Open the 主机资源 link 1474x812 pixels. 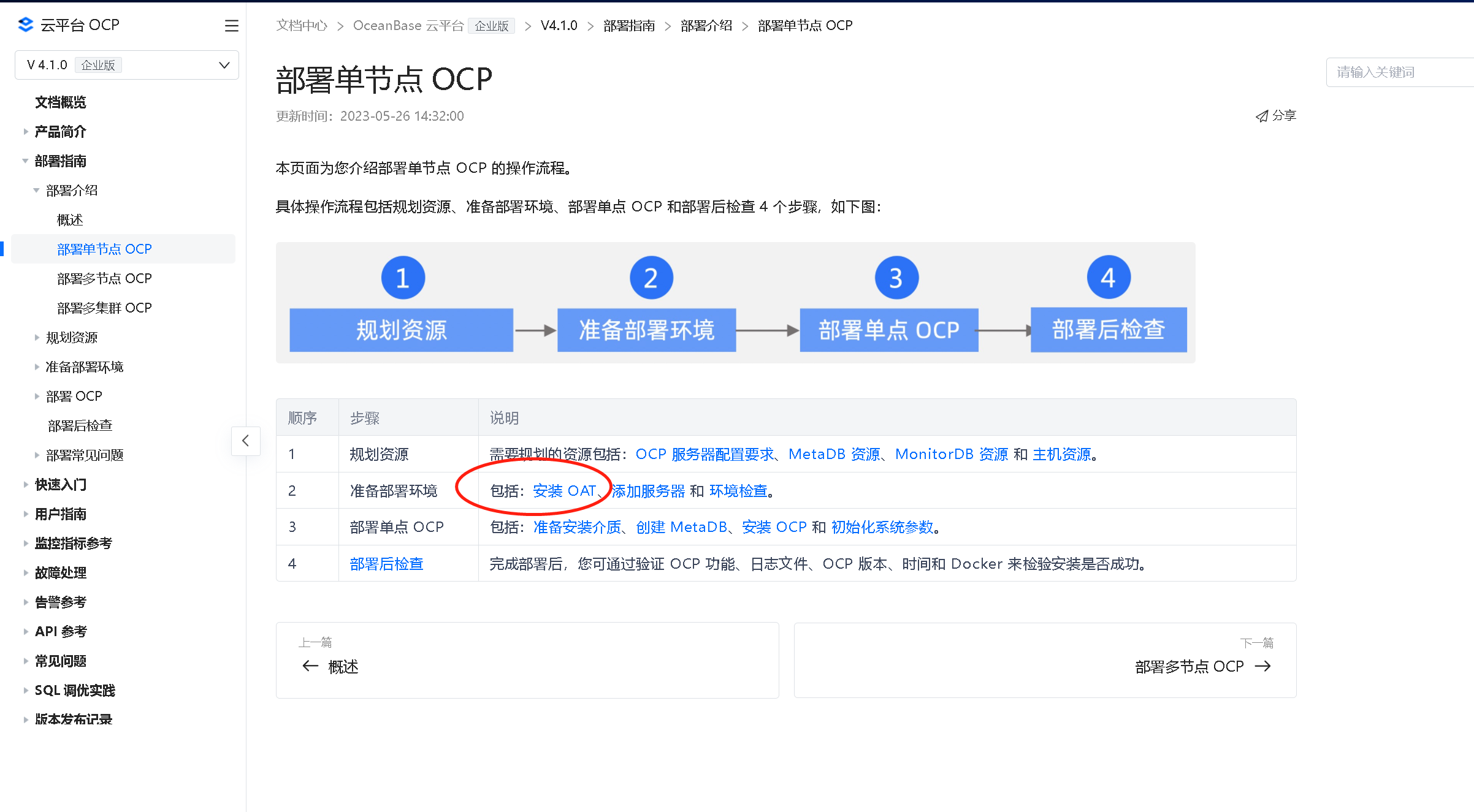tap(1062, 454)
